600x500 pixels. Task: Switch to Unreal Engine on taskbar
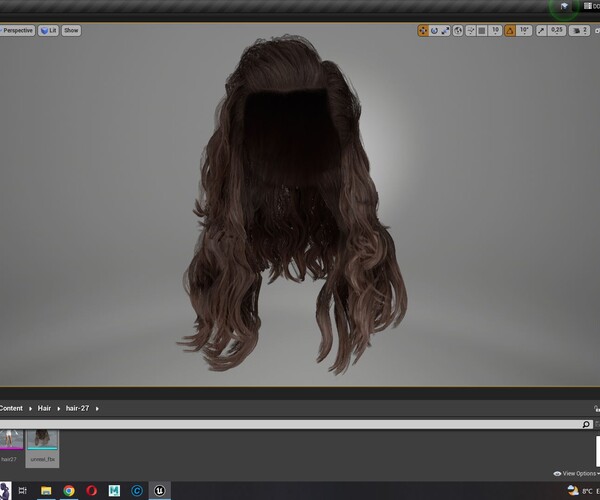coord(160,490)
